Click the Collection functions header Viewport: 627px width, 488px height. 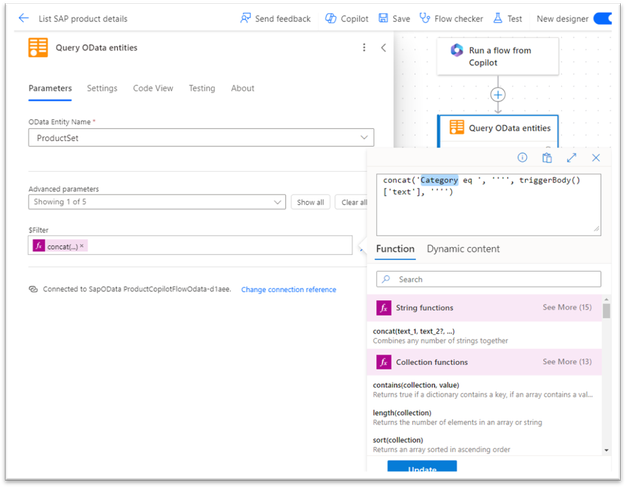click(484, 362)
